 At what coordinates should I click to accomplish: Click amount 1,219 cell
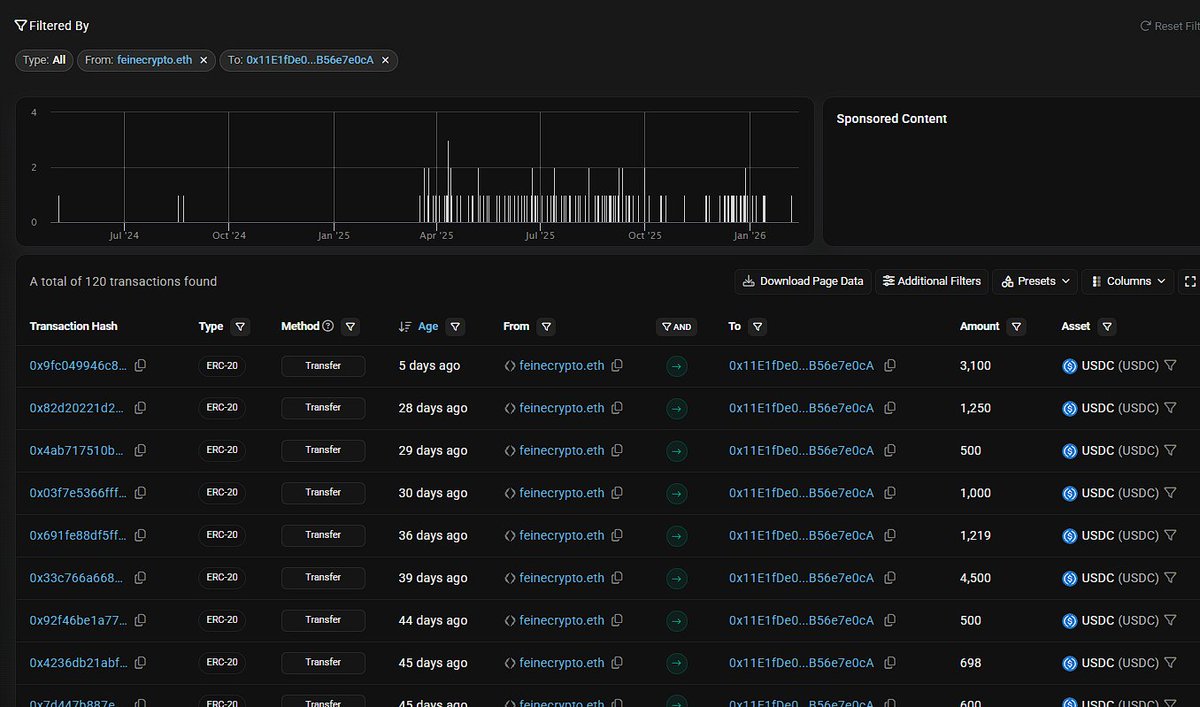975,536
